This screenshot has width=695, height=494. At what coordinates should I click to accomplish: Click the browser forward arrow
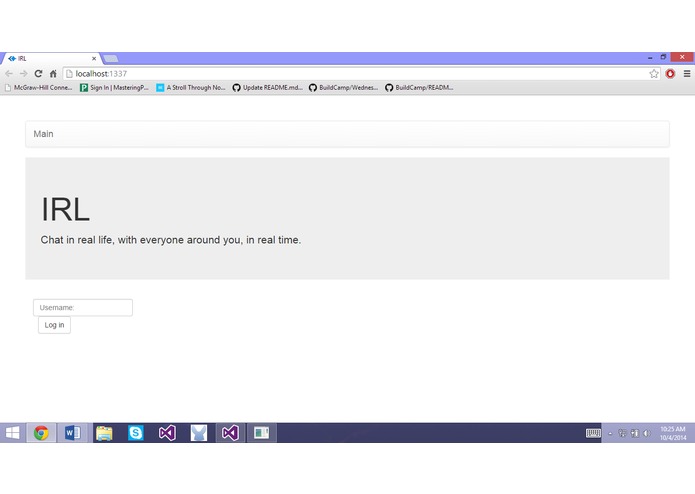23,74
